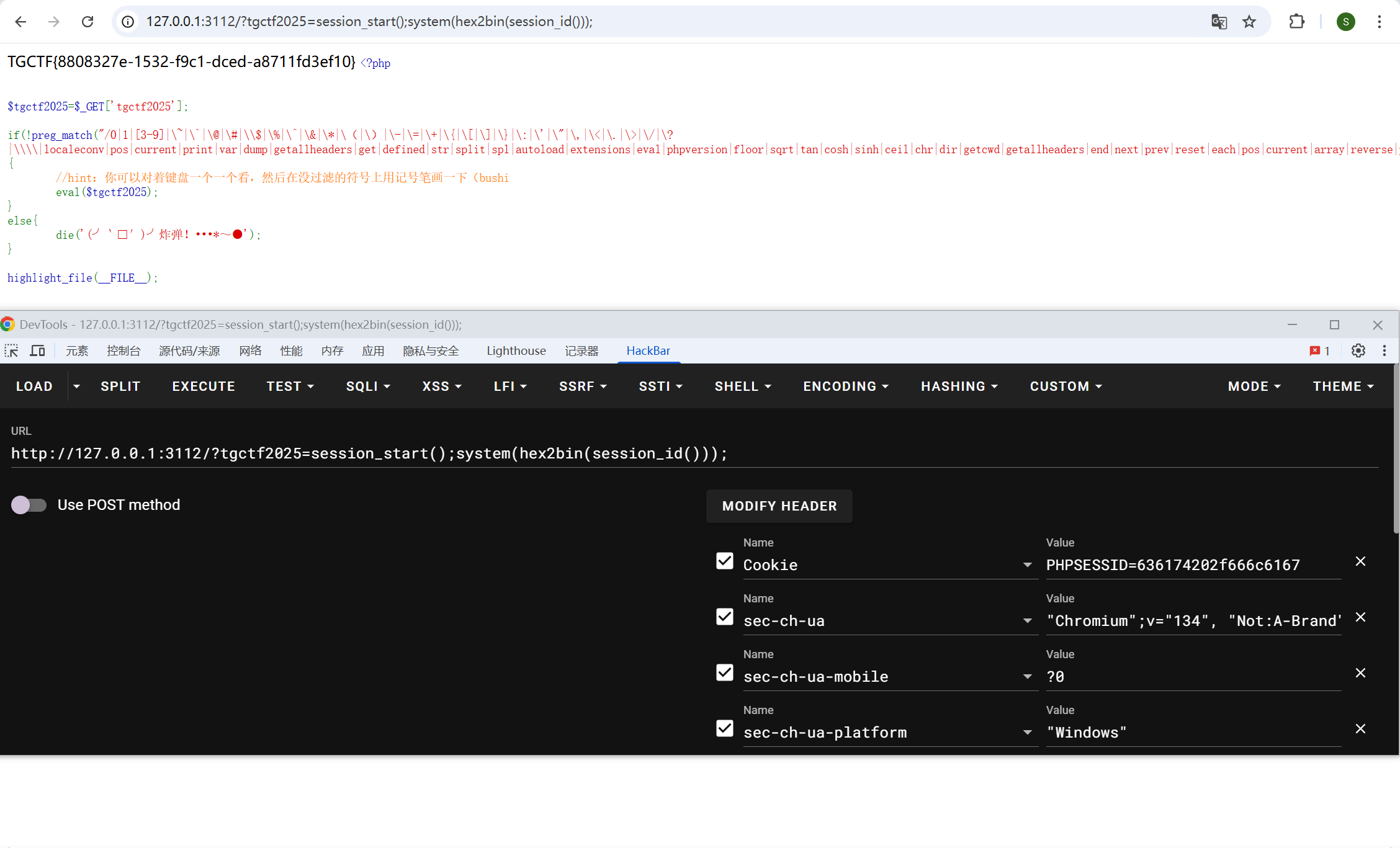The height and width of the screenshot is (848, 1400).
Task: Expand the SQLI dropdown menu
Action: coord(368,386)
